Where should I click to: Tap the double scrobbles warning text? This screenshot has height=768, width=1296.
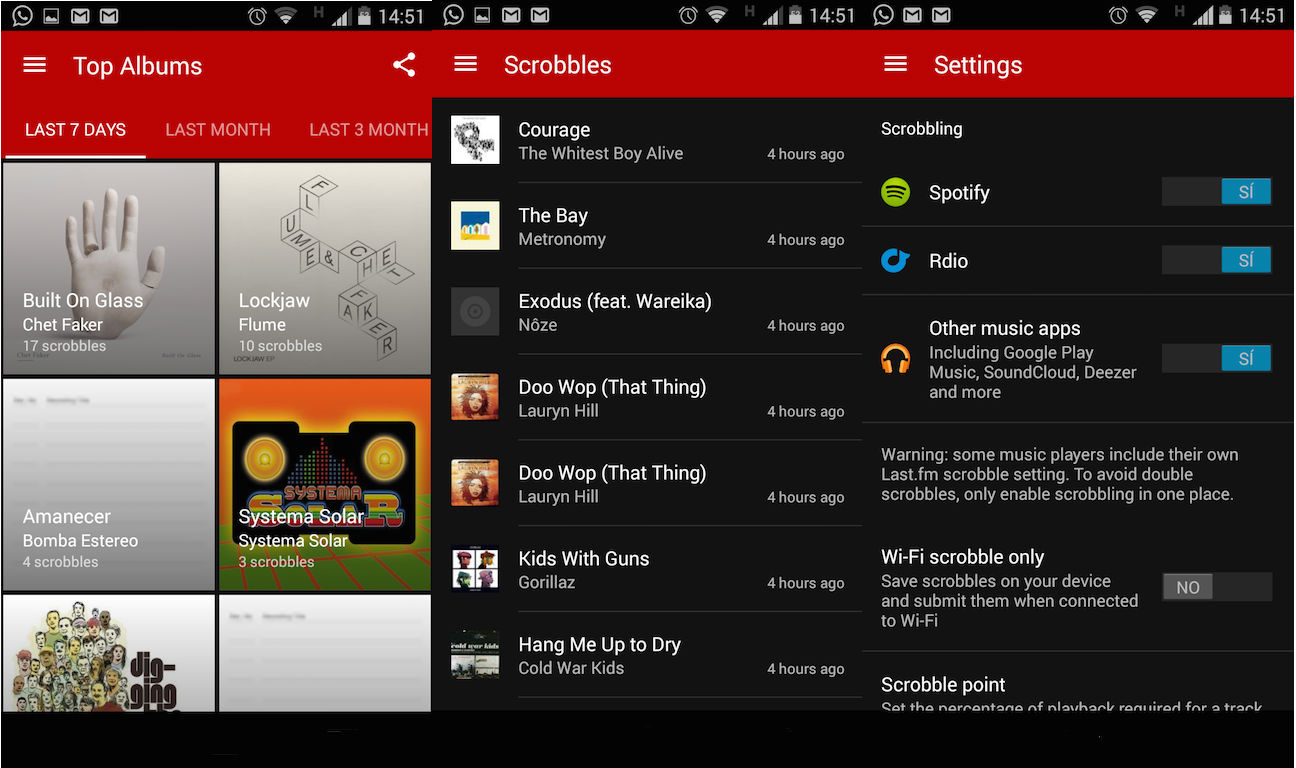coord(1059,474)
